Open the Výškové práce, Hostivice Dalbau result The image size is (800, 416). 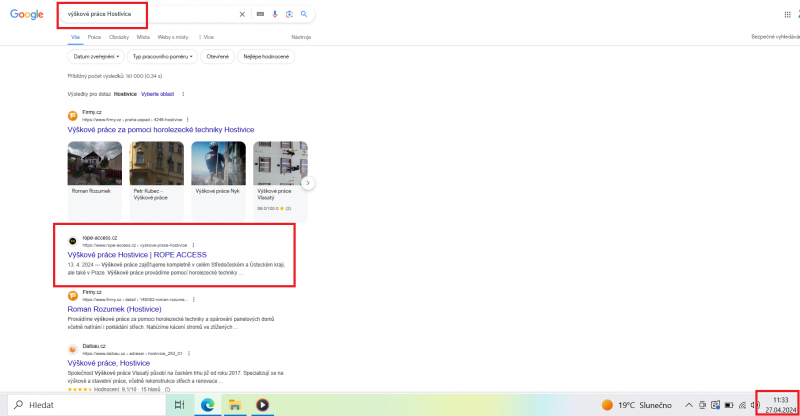[x=109, y=363]
